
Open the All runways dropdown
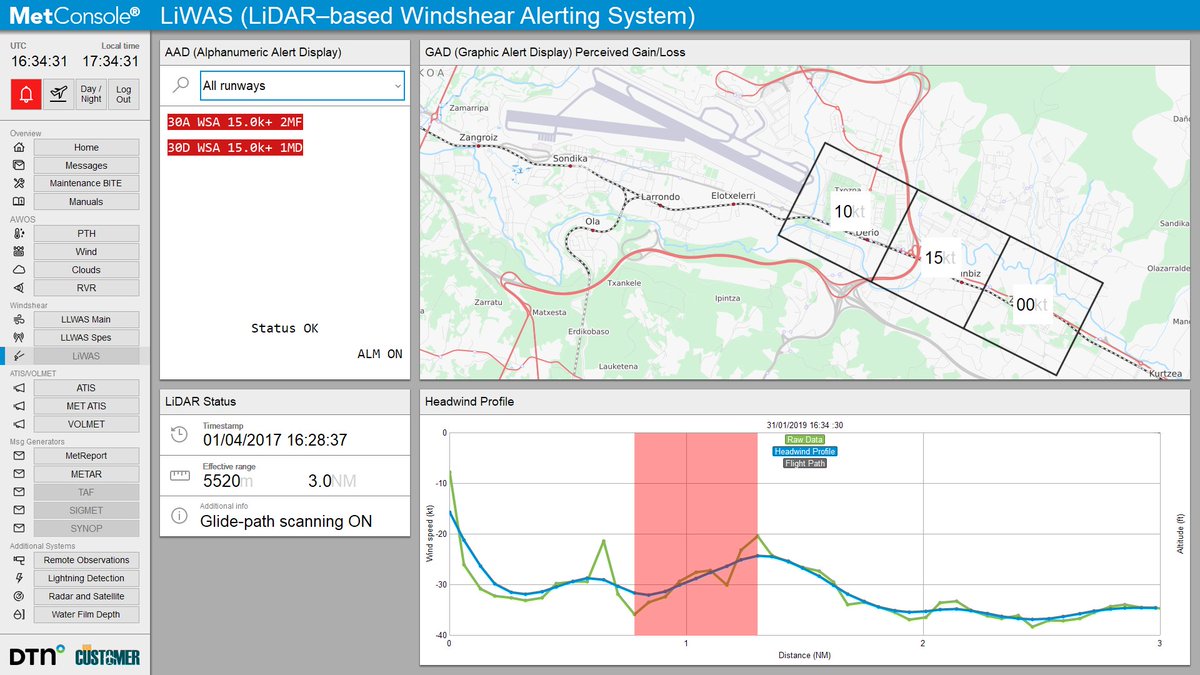[x=303, y=86]
